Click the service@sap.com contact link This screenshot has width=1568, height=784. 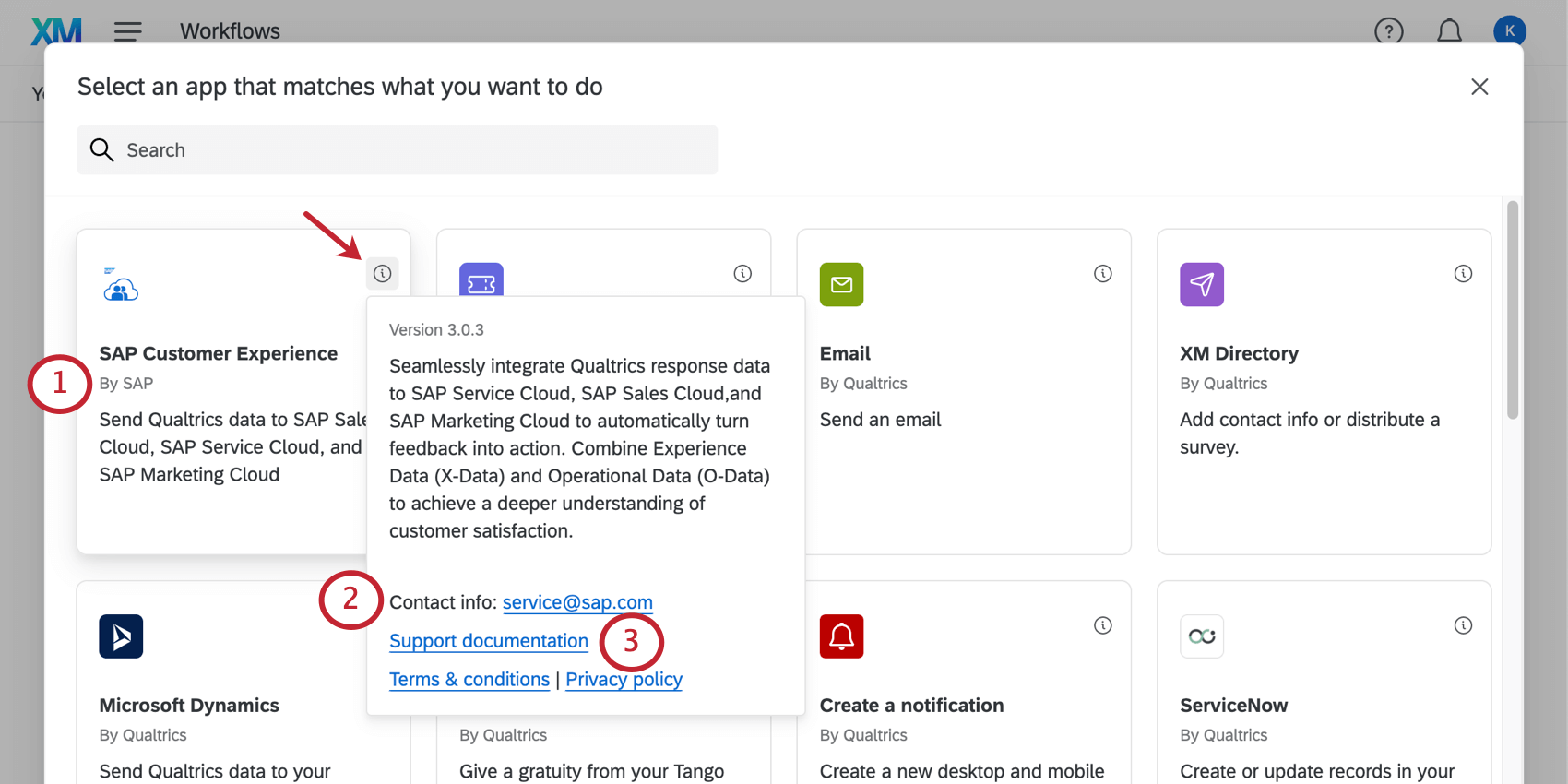point(577,602)
